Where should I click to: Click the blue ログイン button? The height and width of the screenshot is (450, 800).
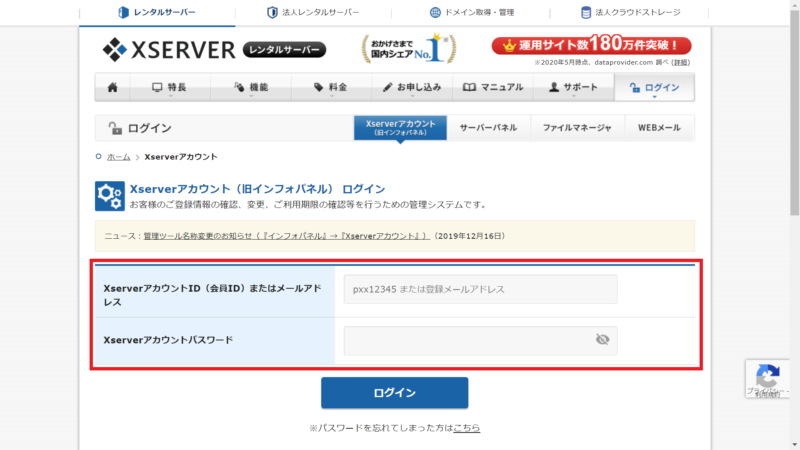pyautogui.click(x=394, y=393)
